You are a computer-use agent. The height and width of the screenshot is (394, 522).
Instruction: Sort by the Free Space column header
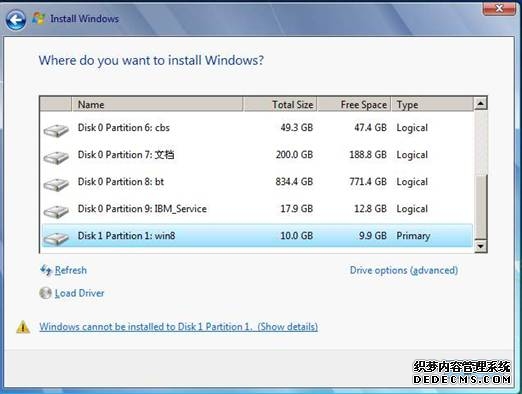coord(354,104)
